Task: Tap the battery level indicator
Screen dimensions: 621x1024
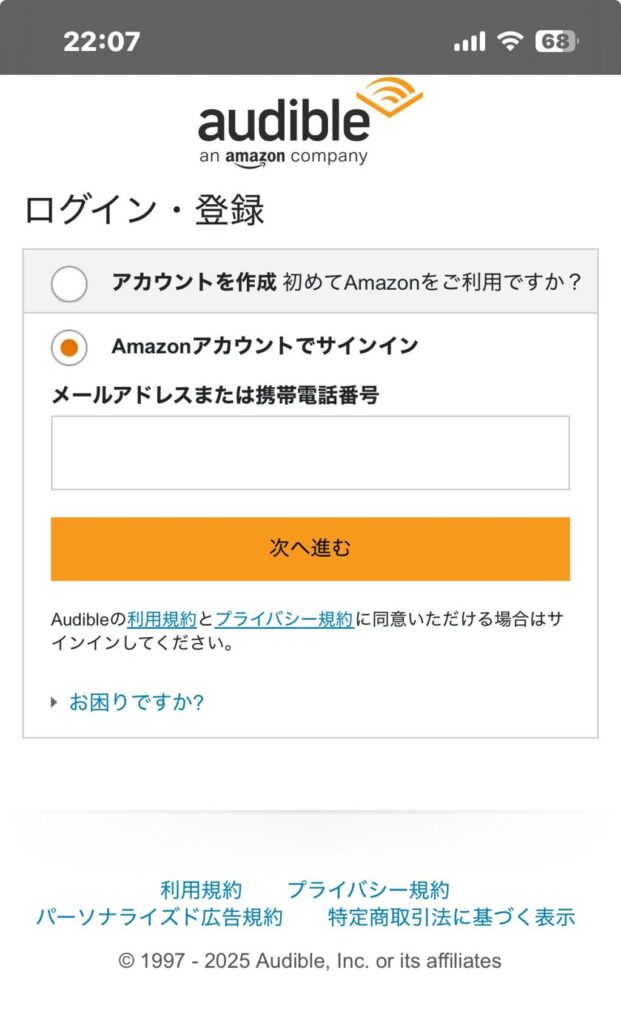Action: coord(556,41)
